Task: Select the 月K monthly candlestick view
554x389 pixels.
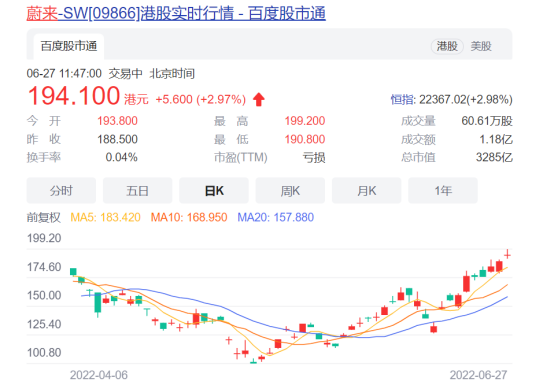Action: tap(366, 191)
